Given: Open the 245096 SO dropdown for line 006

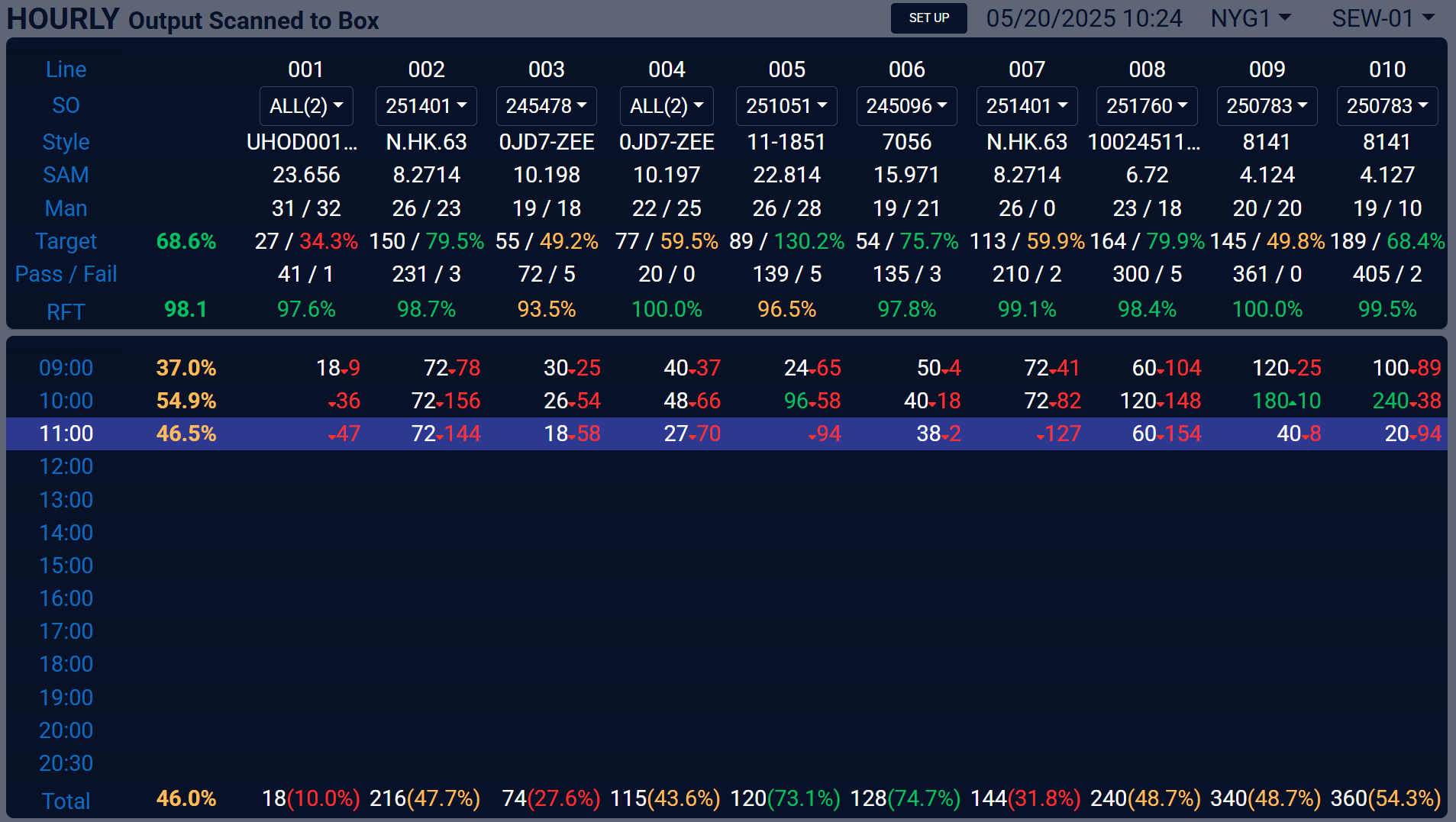Looking at the screenshot, I should click(x=907, y=106).
